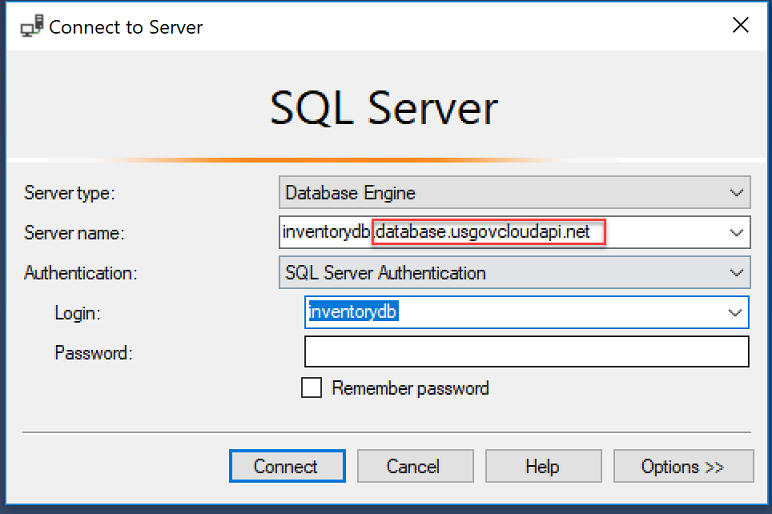Close the Connect to Server dialog
Image resolution: width=772 pixels, height=514 pixels.
tap(740, 26)
